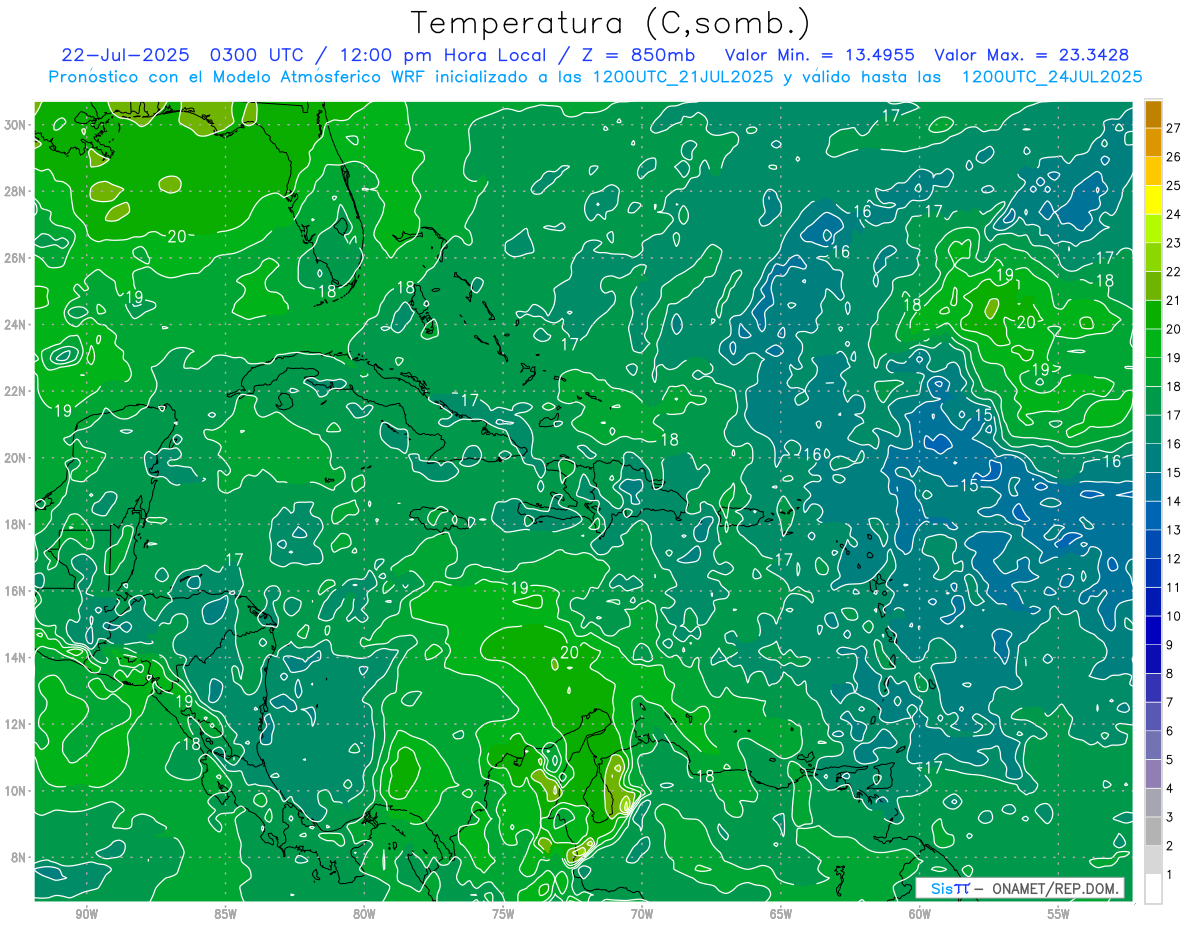Image resolution: width=1200 pixels, height=927 pixels.
Task: Click the colorbar scale label 27
Action: [x=1174, y=128]
